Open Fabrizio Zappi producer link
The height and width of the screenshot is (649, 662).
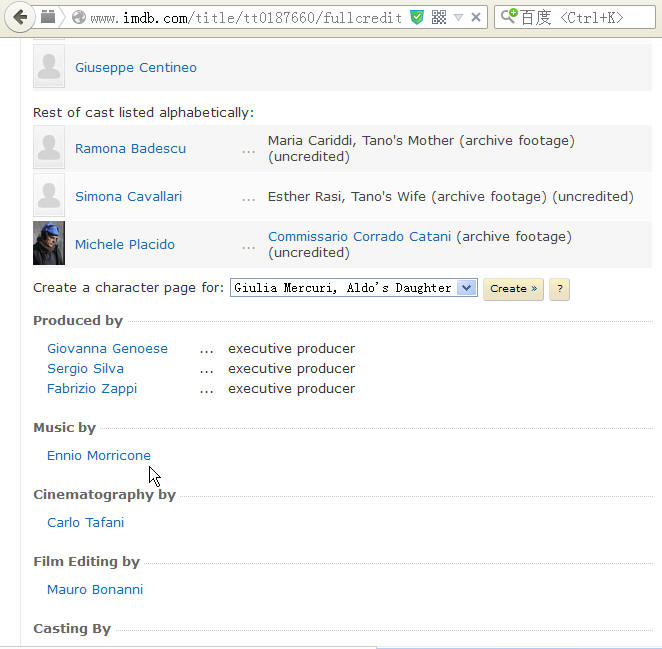(x=92, y=388)
